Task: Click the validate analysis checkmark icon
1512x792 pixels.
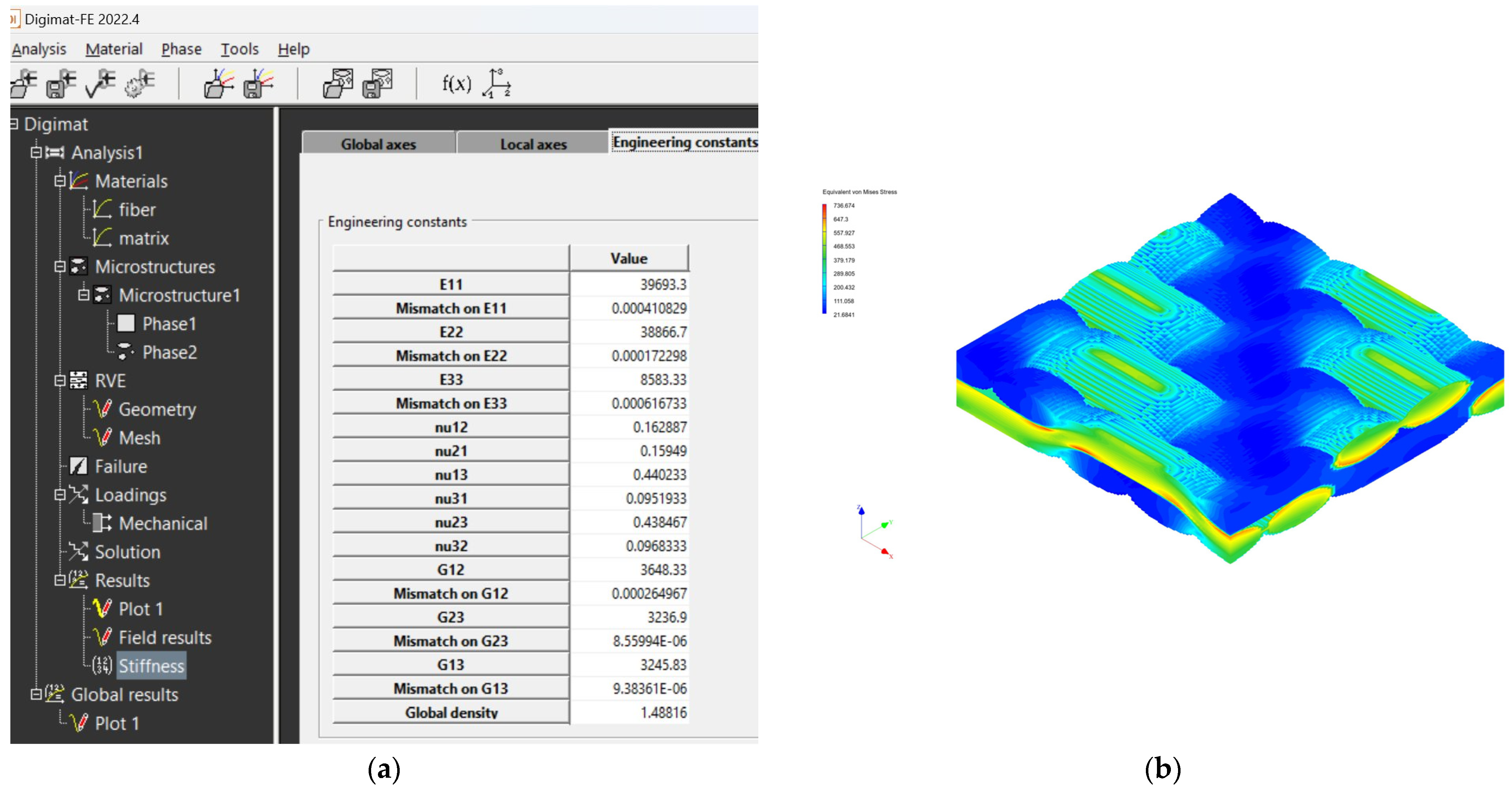Action: [x=100, y=84]
